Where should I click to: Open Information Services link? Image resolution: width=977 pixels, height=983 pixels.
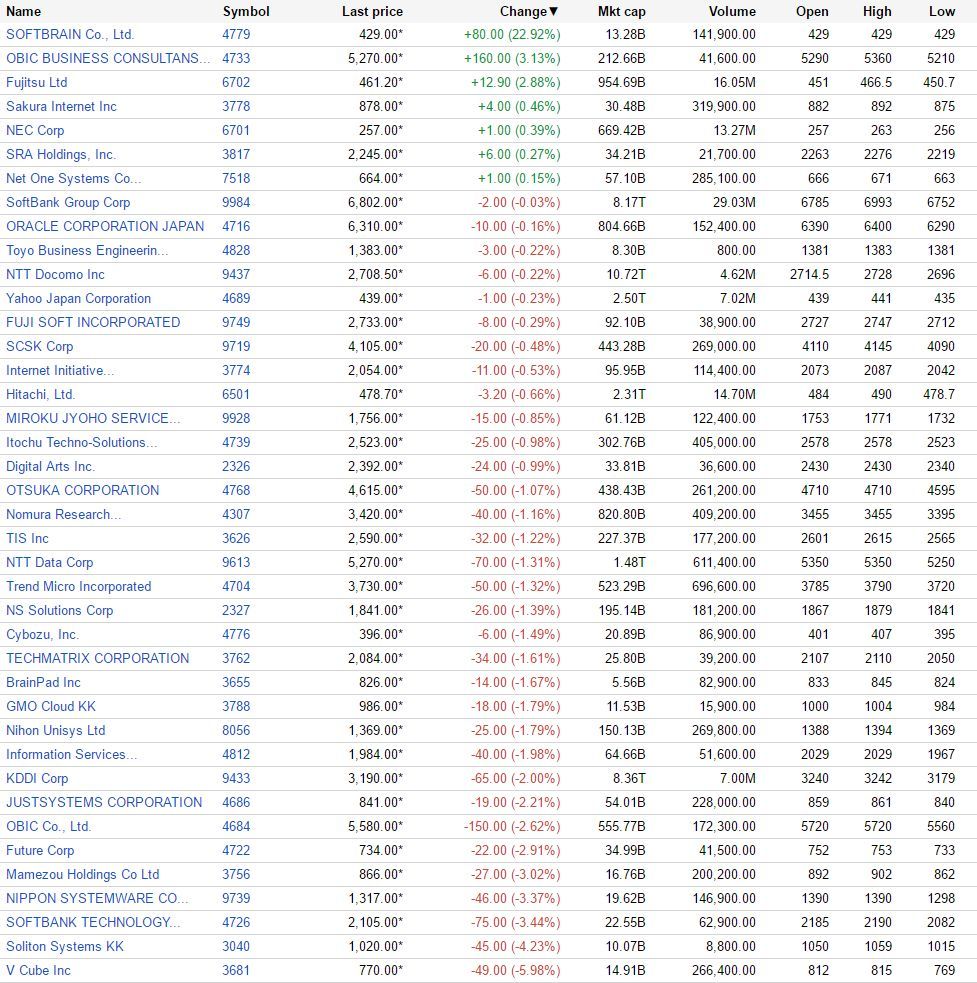tap(71, 754)
